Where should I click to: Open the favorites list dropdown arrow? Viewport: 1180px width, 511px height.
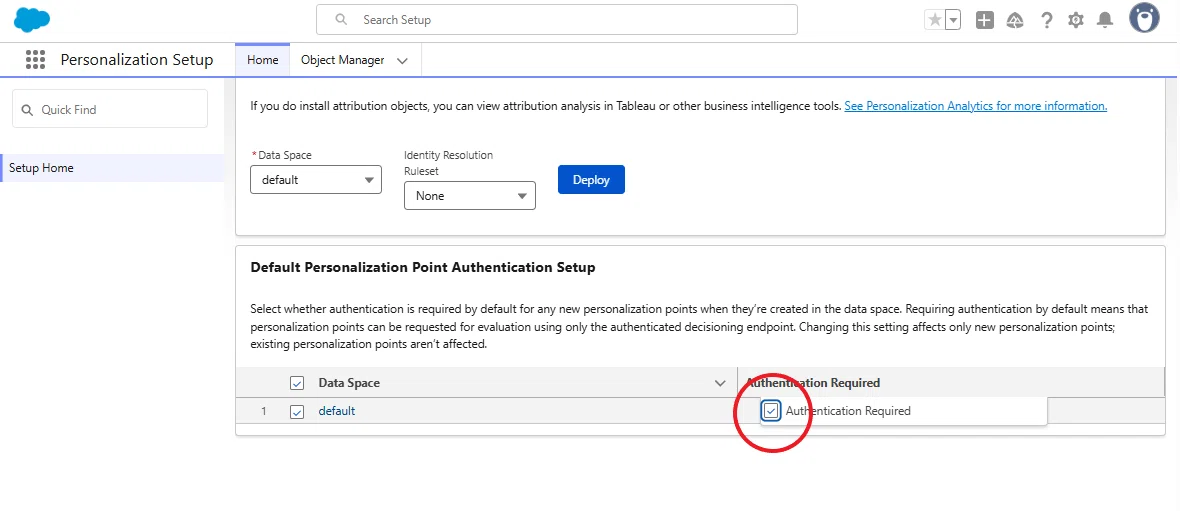[953, 20]
